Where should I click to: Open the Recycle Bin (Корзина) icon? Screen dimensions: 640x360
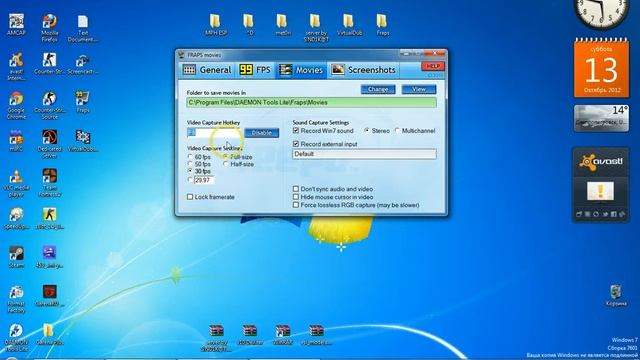click(x=616, y=296)
